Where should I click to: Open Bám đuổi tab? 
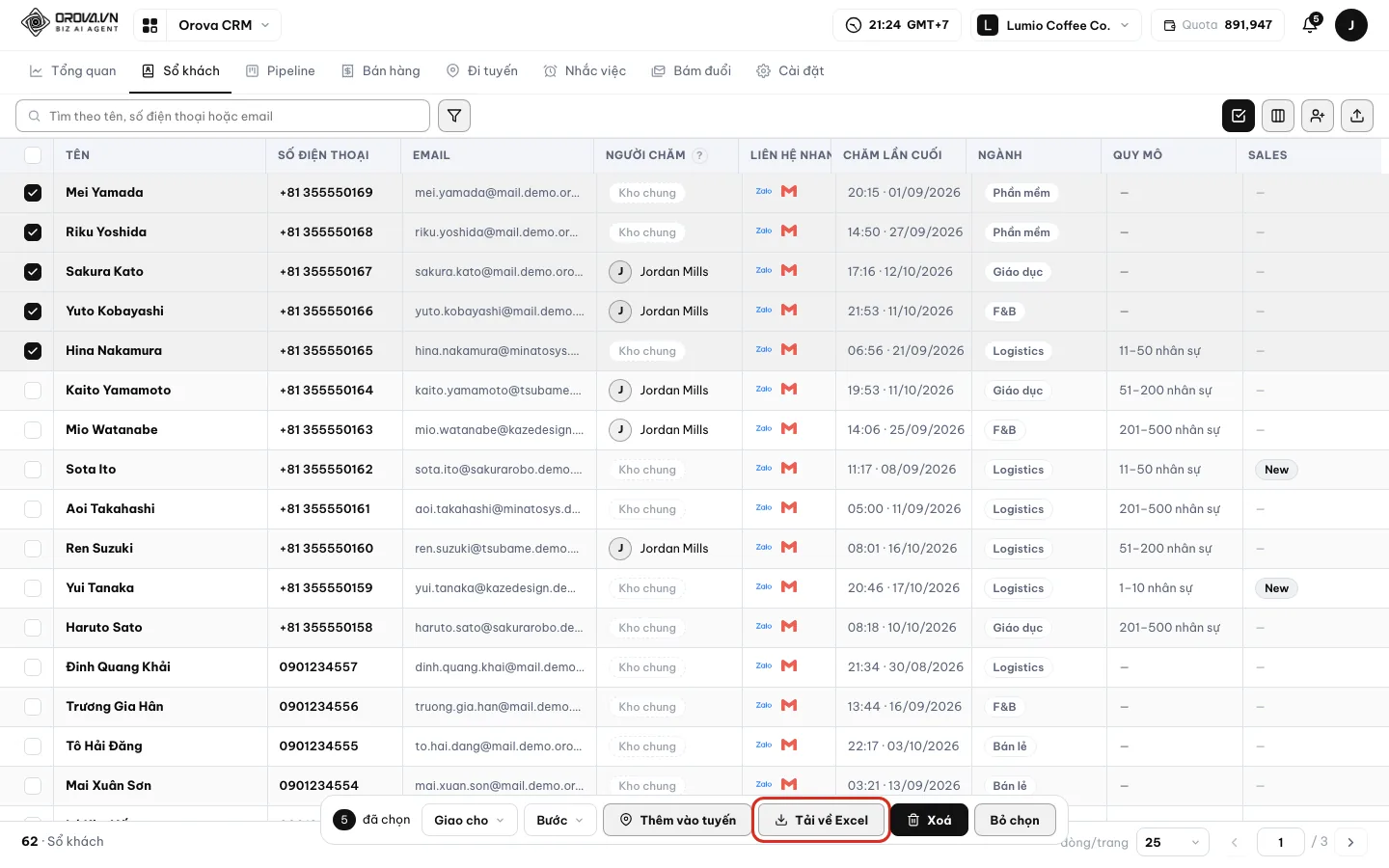coord(692,70)
